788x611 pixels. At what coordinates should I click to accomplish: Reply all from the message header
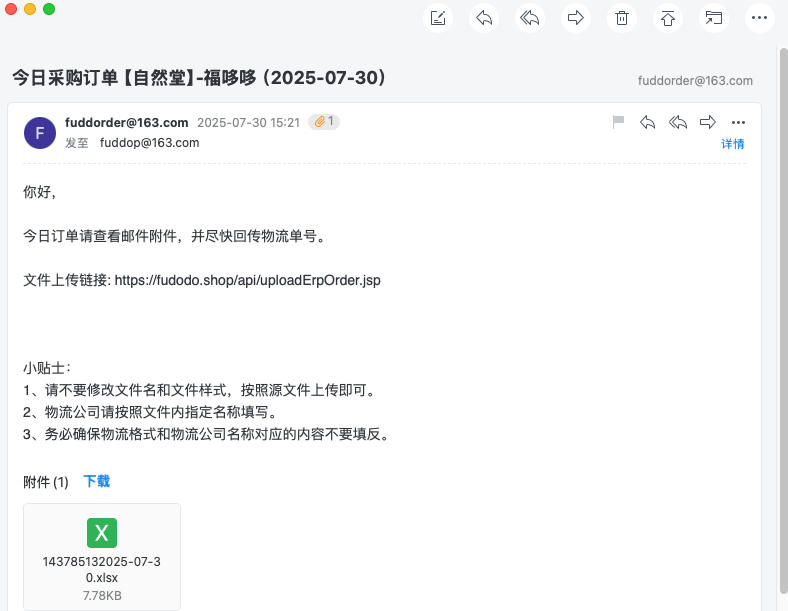click(x=678, y=122)
